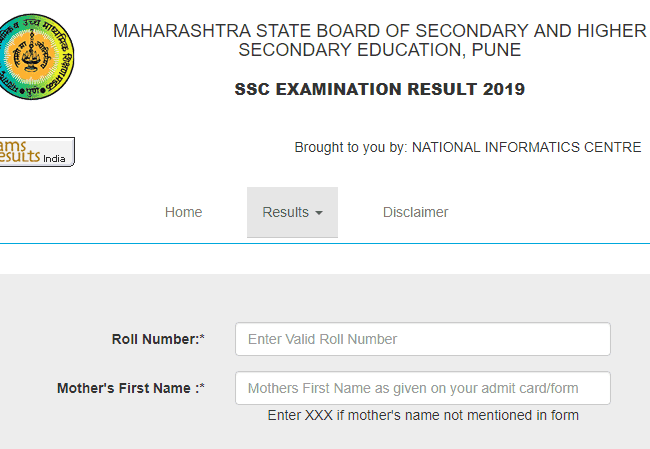Click the 'India' text in the results logo

click(x=55, y=158)
